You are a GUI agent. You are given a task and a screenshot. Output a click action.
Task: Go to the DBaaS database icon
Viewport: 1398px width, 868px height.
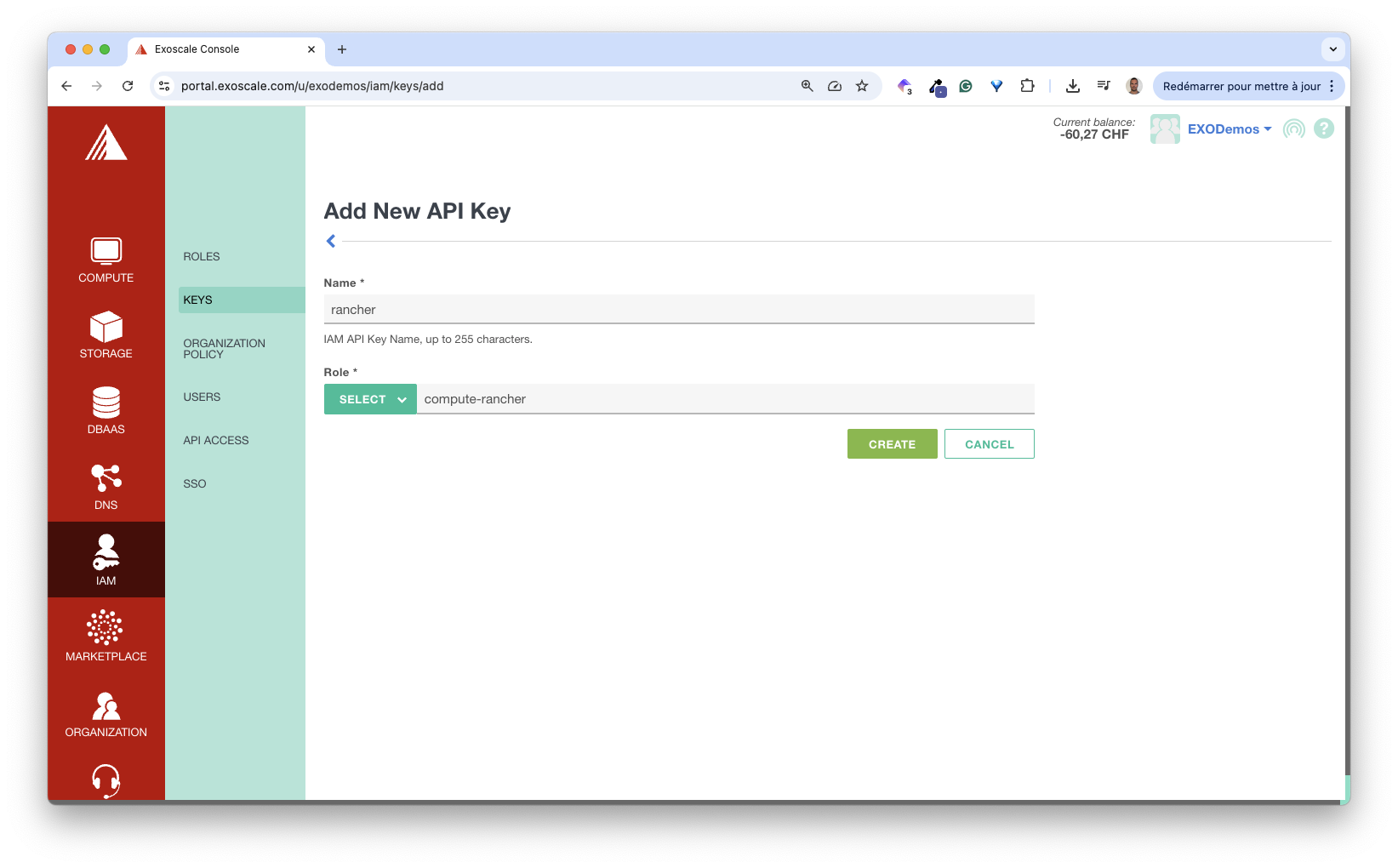[x=106, y=403]
